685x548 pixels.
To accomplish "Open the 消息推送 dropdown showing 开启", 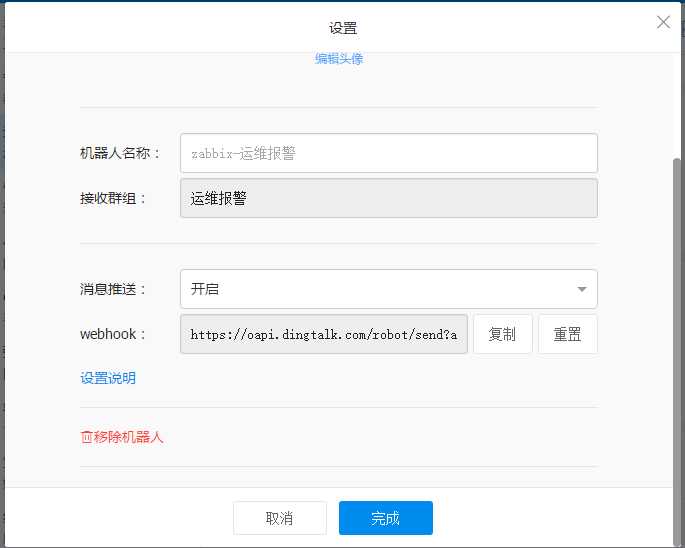I will (389, 289).
